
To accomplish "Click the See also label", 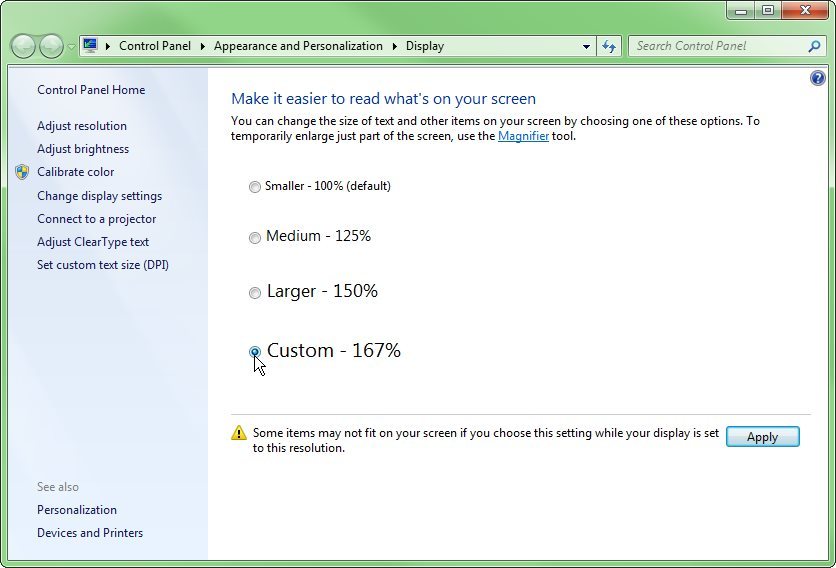I will 58,487.
